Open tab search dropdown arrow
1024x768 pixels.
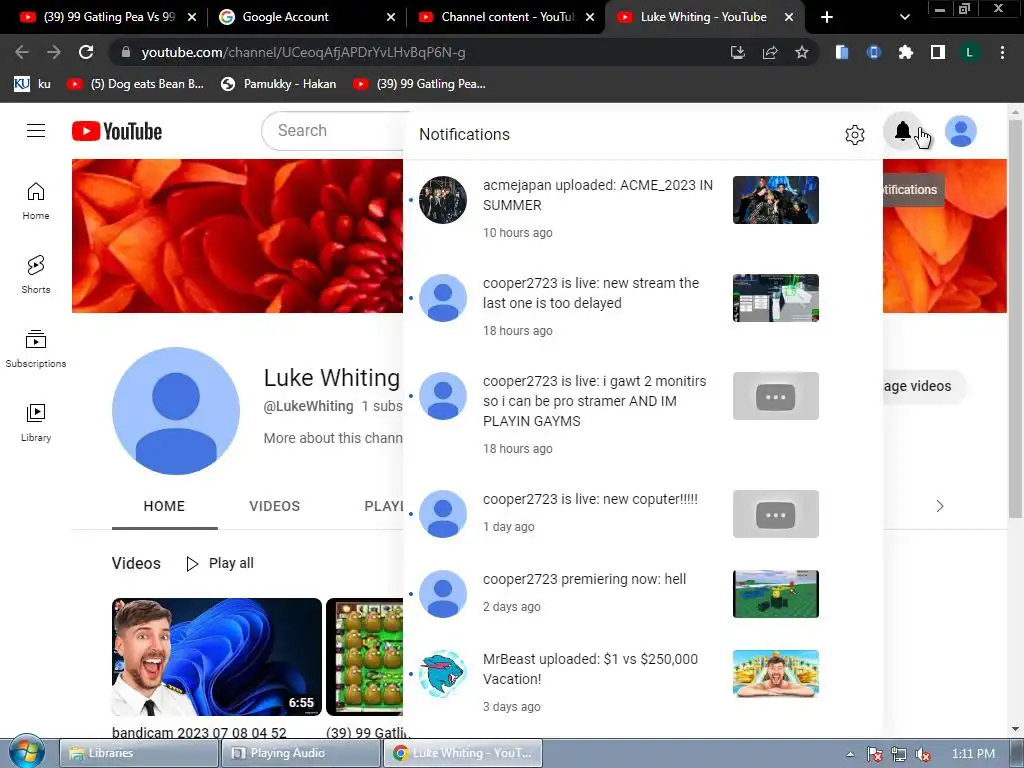[904, 17]
